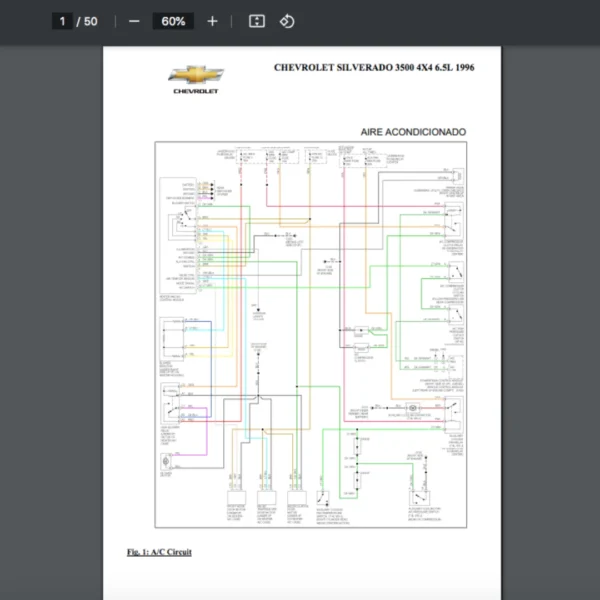The width and height of the screenshot is (600, 600).
Task: Click the 'Fig. 1: A/C Circuit' caption
Action: [x=159, y=552]
